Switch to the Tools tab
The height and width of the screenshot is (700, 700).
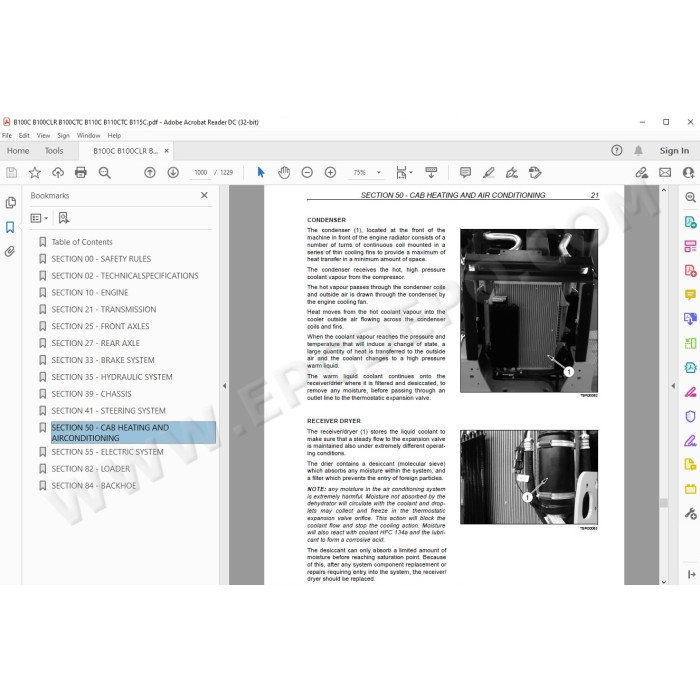tap(54, 151)
